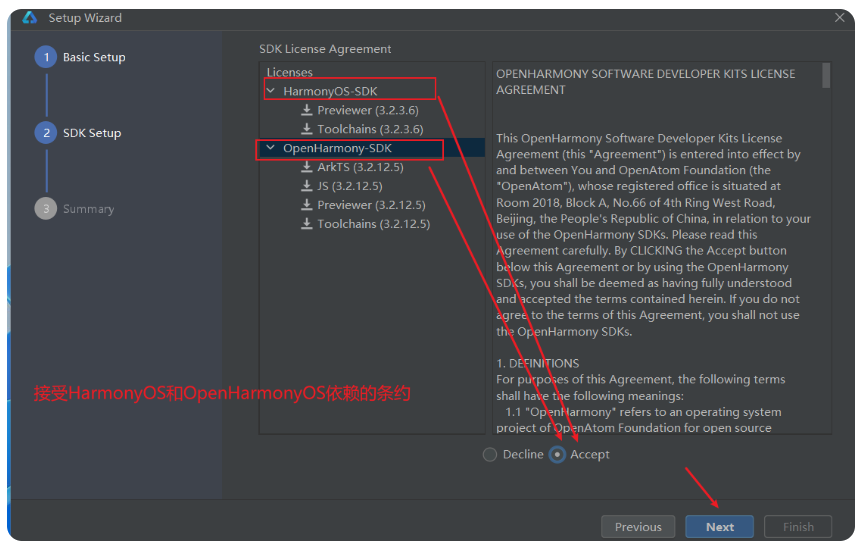Click step 1 circle for Basic Setup

point(46,57)
